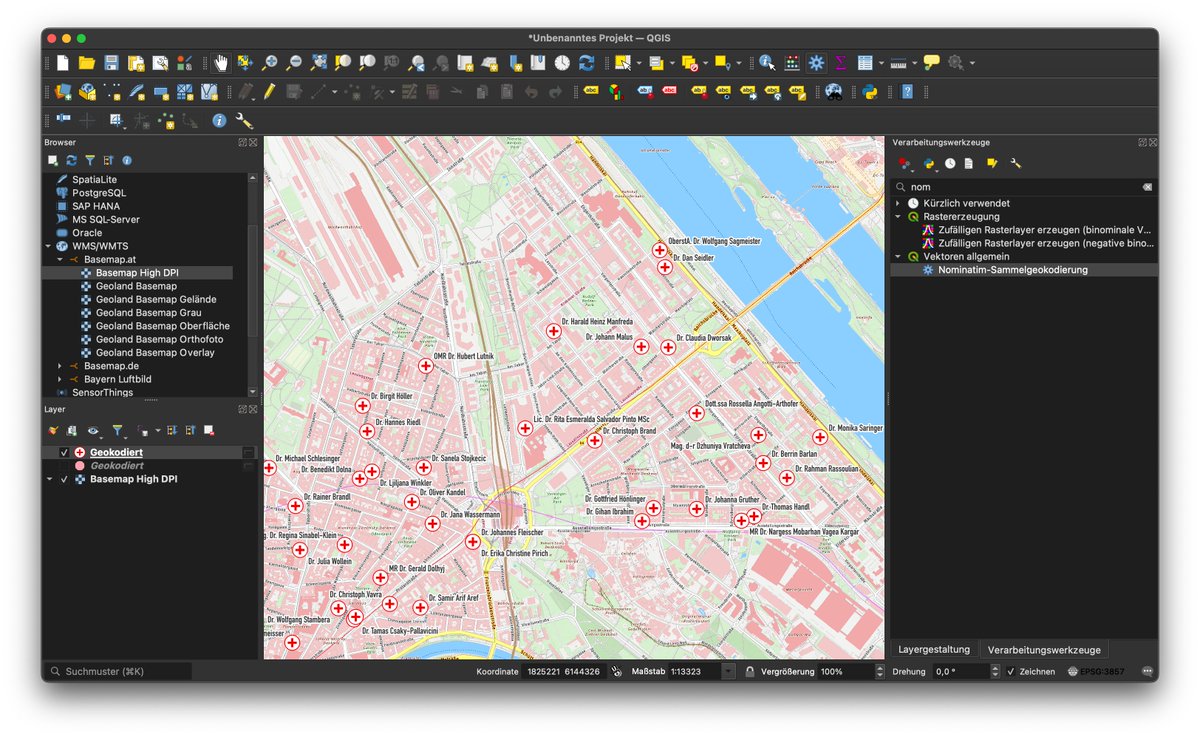The height and width of the screenshot is (737, 1200).
Task: Open toolbox options wrench icon
Action: (1016, 163)
